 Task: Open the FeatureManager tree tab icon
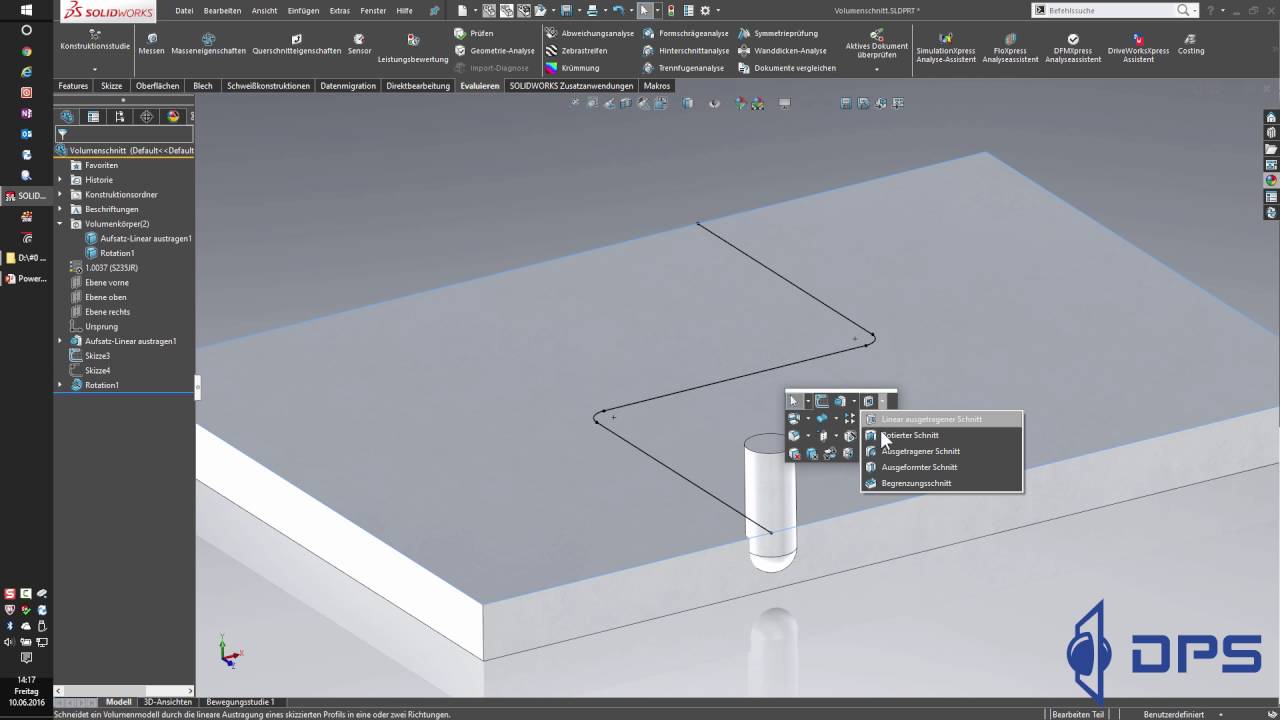67,116
